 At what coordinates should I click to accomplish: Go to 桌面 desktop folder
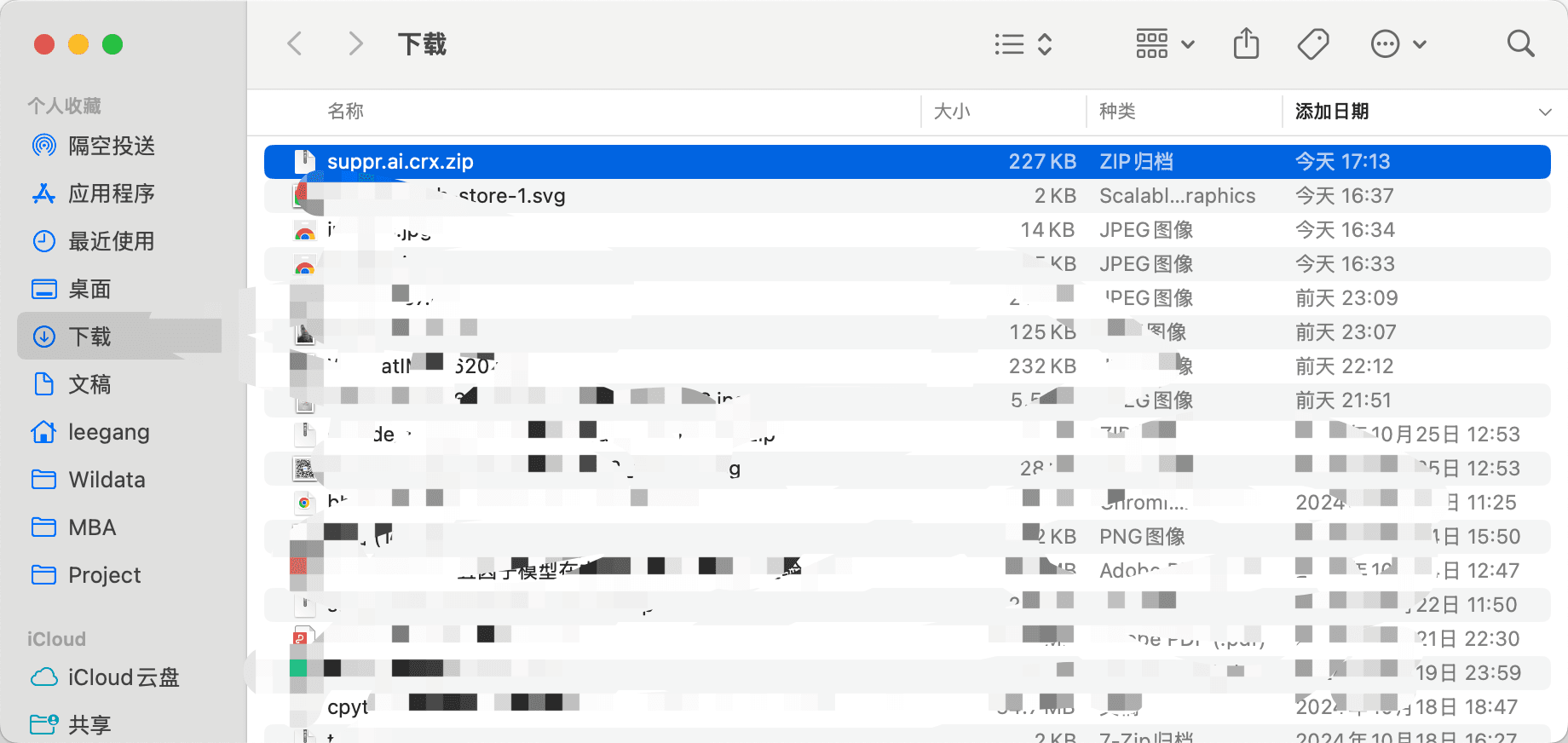pyautogui.click(x=89, y=289)
